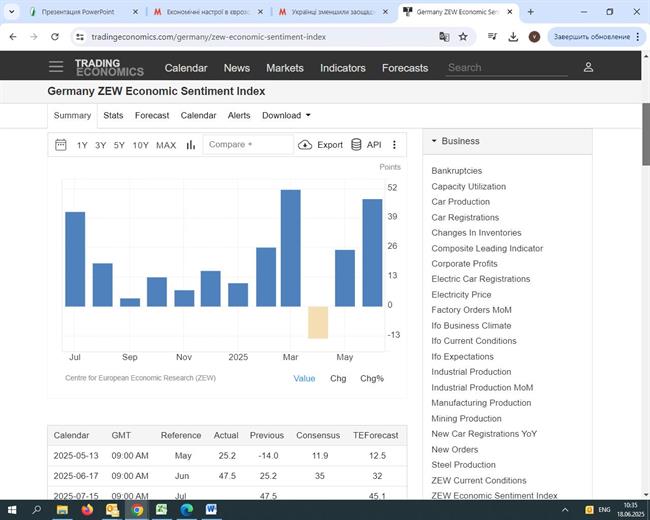Show chart as Value

pos(304,379)
